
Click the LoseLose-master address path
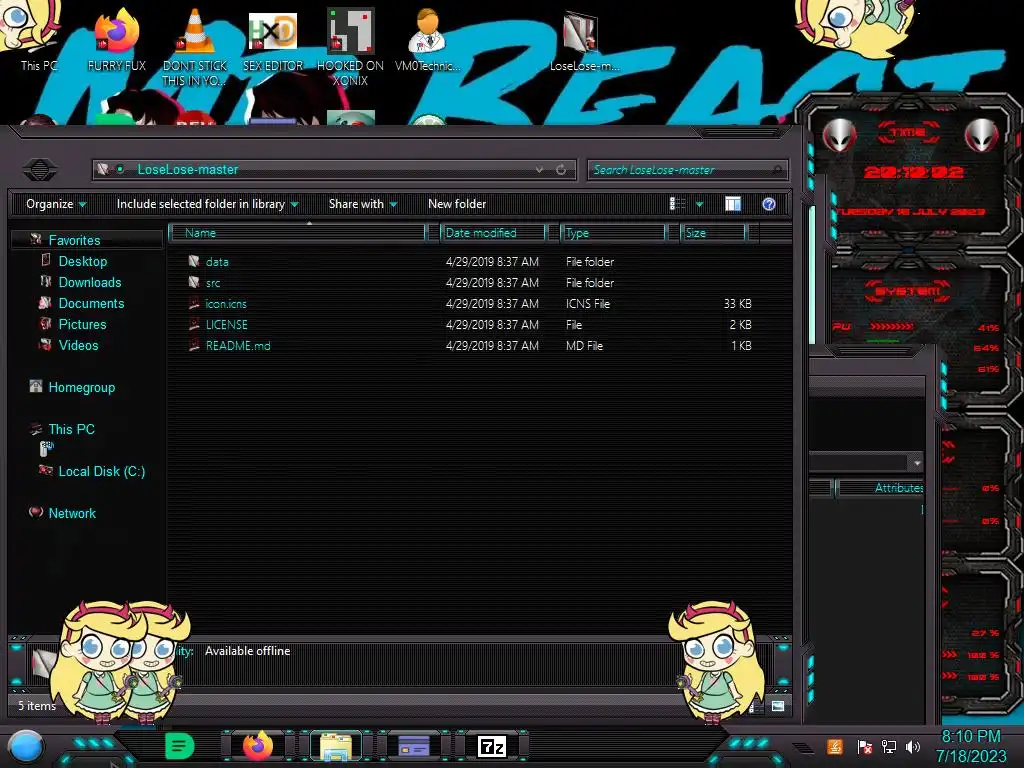(x=187, y=170)
